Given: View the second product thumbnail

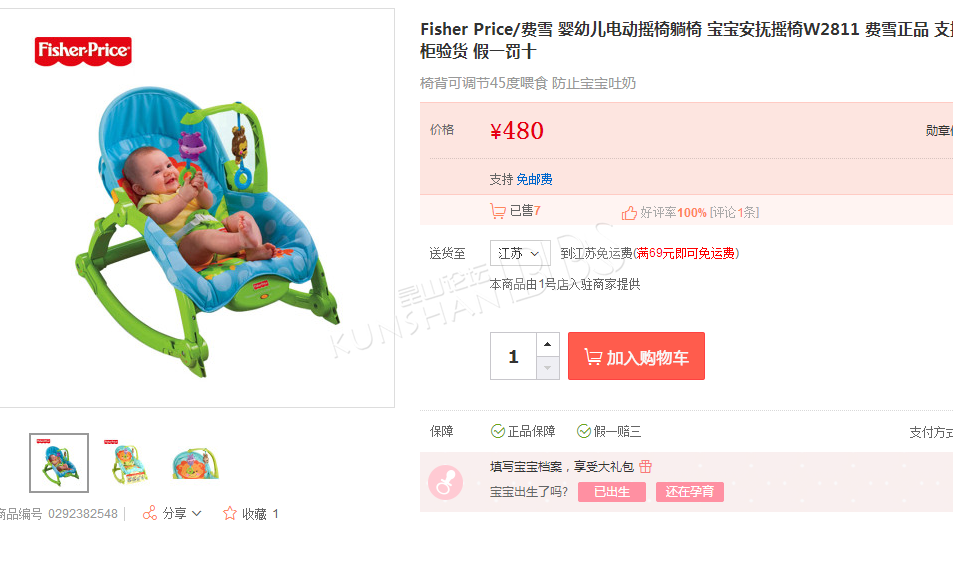Looking at the screenshot, I should point(127,463).
